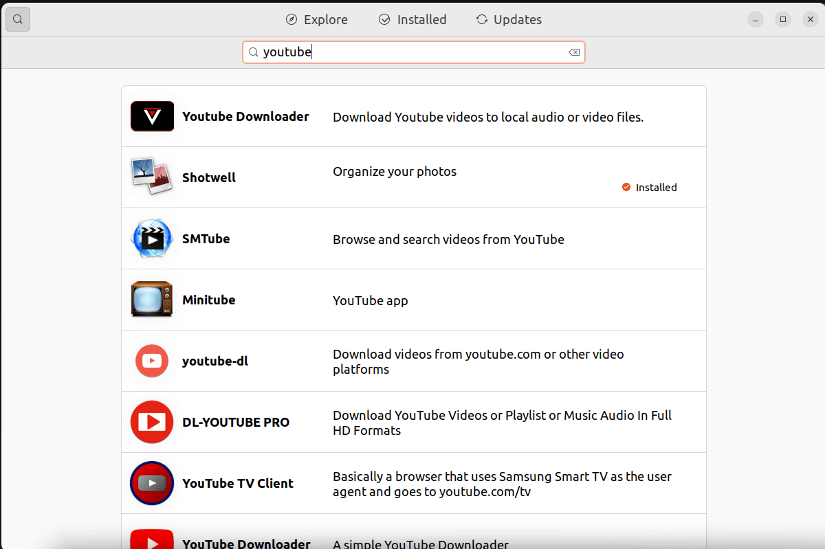This screenshot has height=549, width=825.
Task: Open the Explore tab
Action: [316, 19]
